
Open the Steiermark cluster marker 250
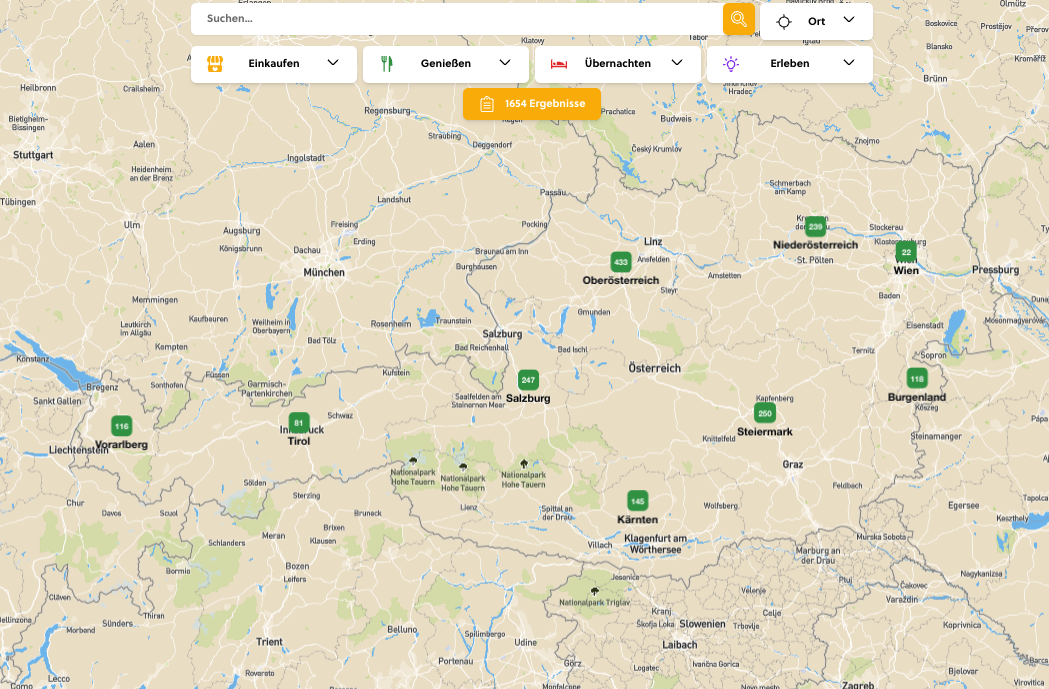765,413
